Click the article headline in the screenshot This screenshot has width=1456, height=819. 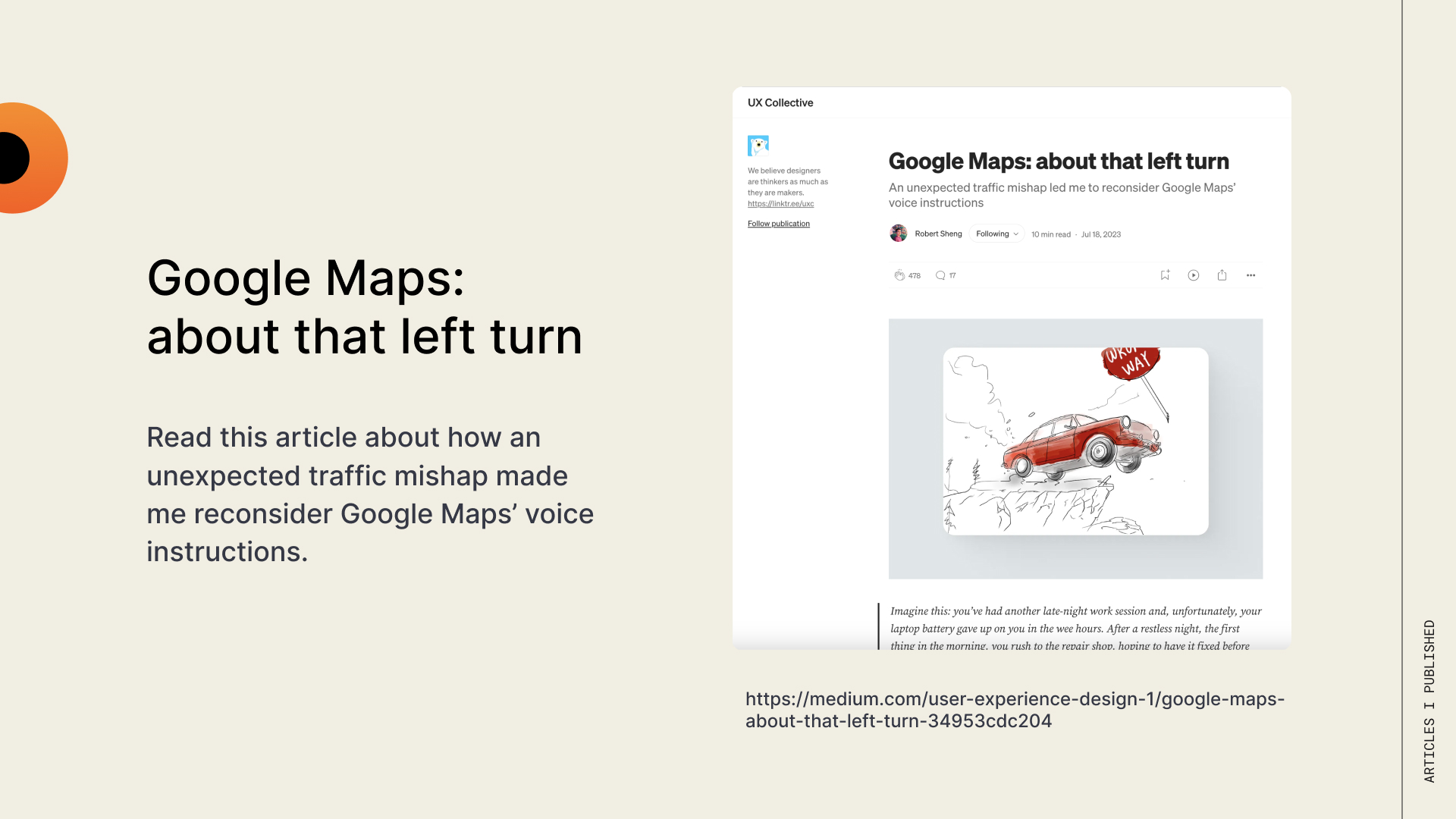[1058, 162]
